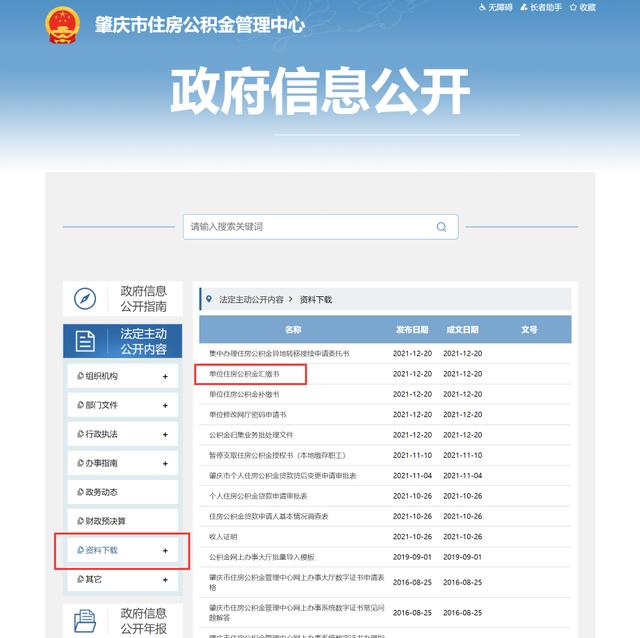Click the document icon for 法定主动公开内容
This screenshot has height=638, width=640.
(85, 341)
